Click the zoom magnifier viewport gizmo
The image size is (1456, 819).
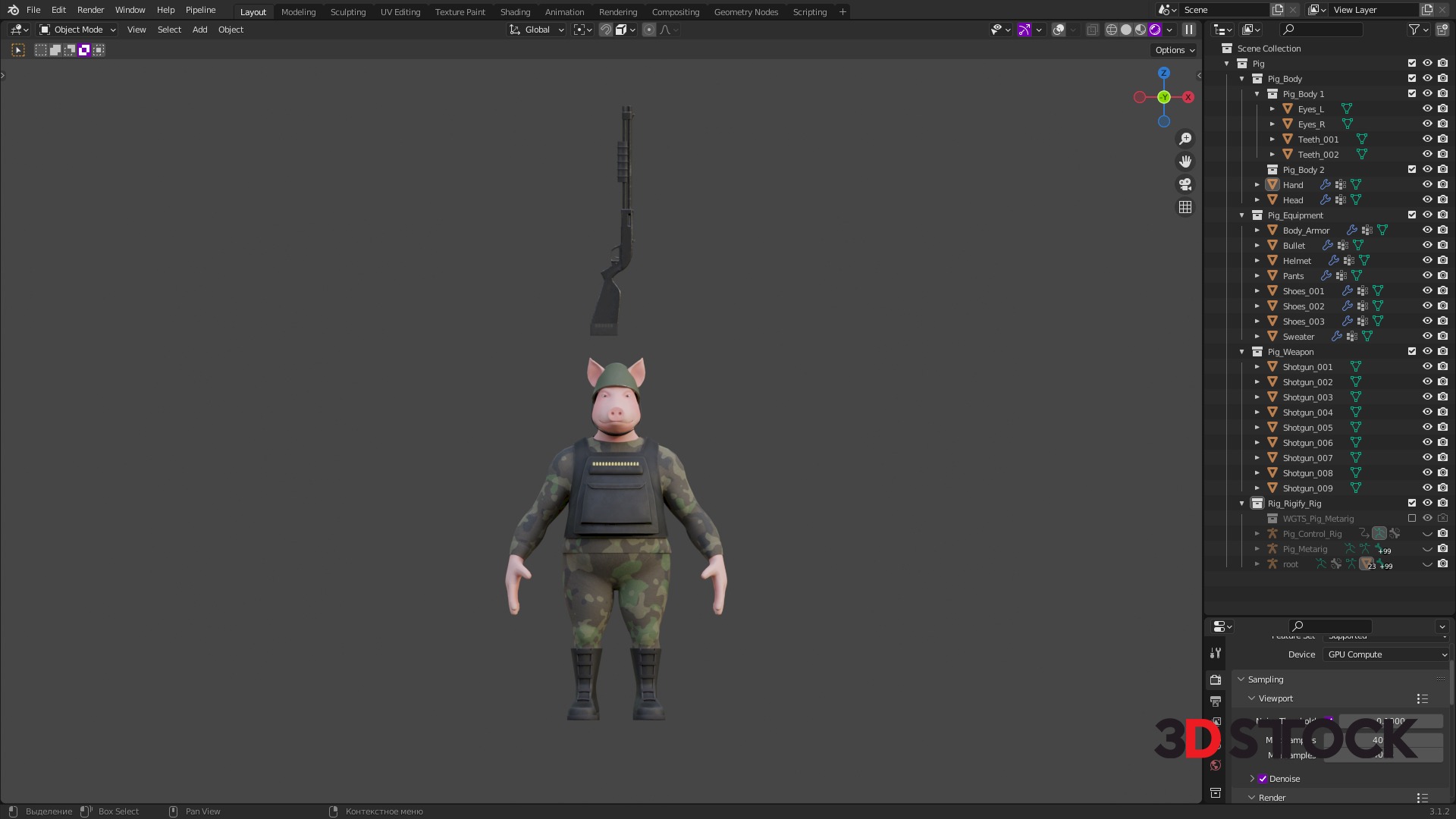1185,139
